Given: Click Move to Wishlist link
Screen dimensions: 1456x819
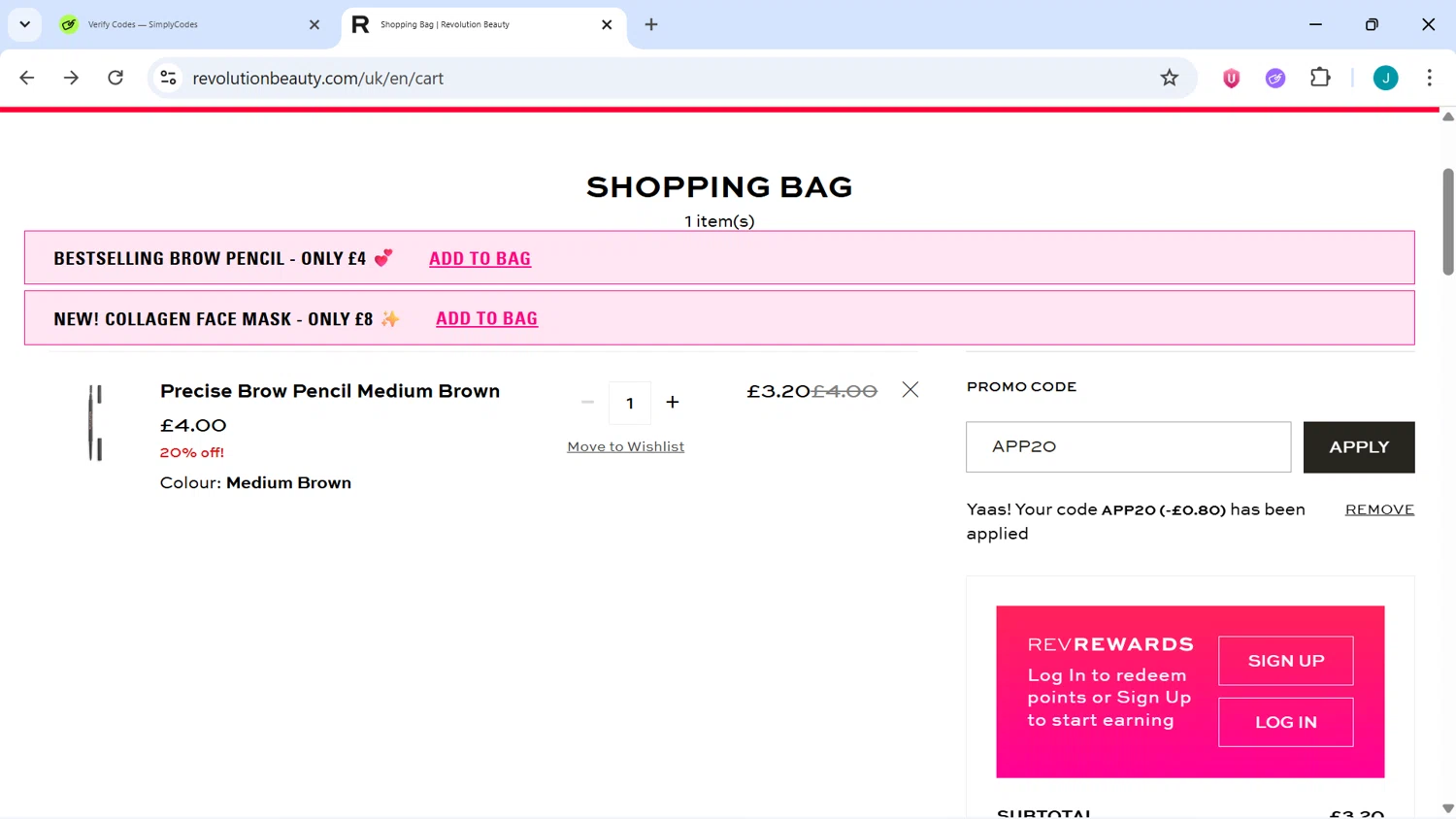Looking at the screenshot, I should tap(625, 446).
